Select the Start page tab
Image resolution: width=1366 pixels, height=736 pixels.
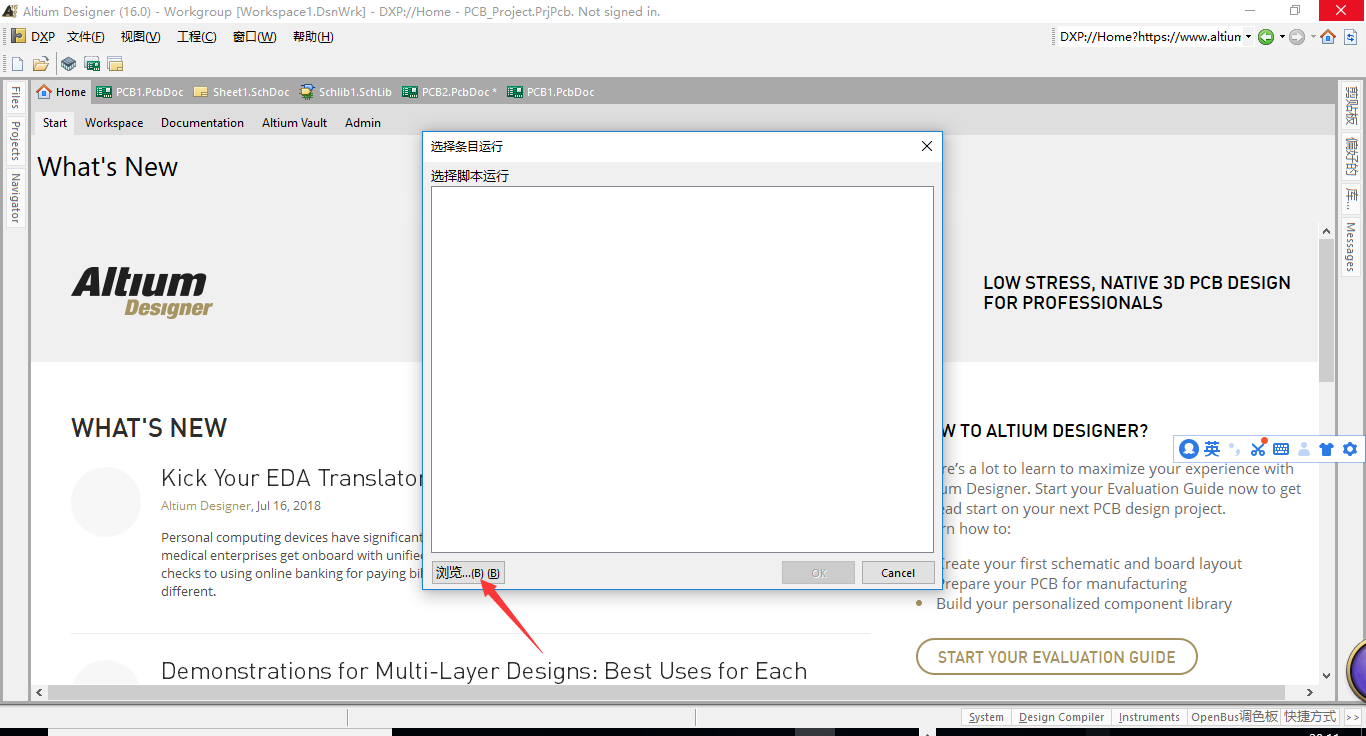[x=55, y=123]
